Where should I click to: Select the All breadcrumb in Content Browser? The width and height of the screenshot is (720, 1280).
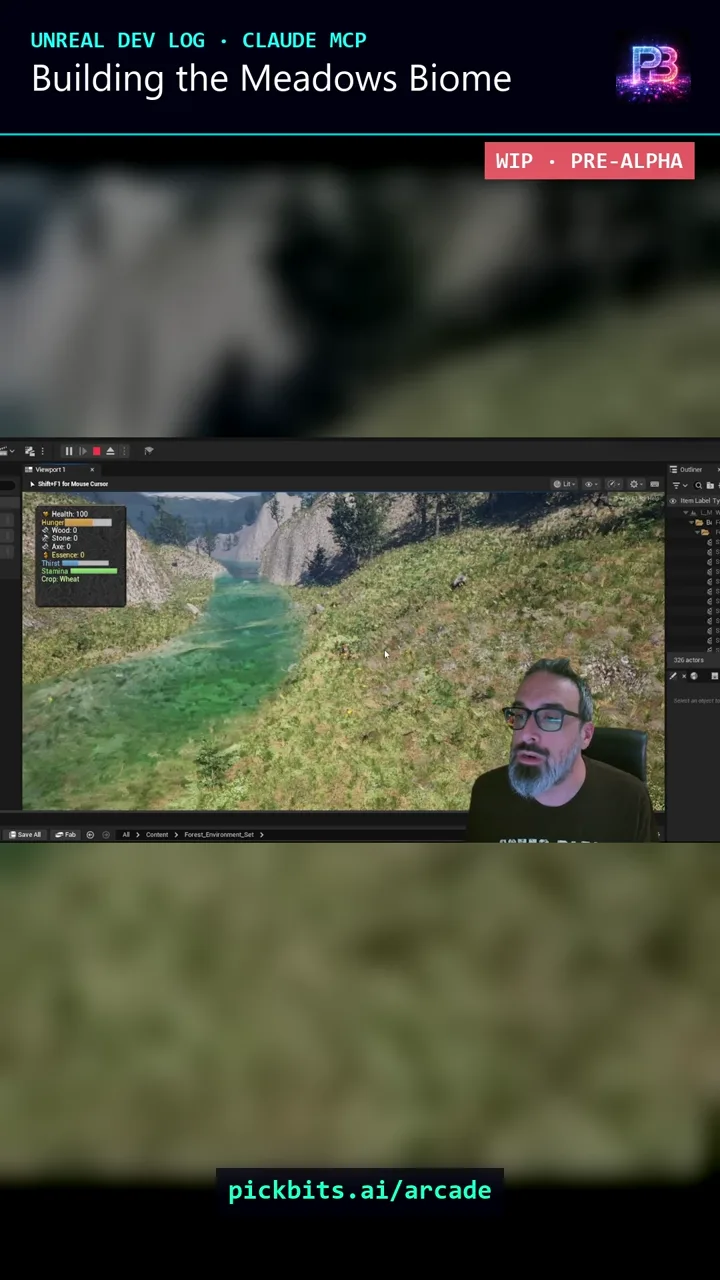pyautogui.click(x=126, y=834)
